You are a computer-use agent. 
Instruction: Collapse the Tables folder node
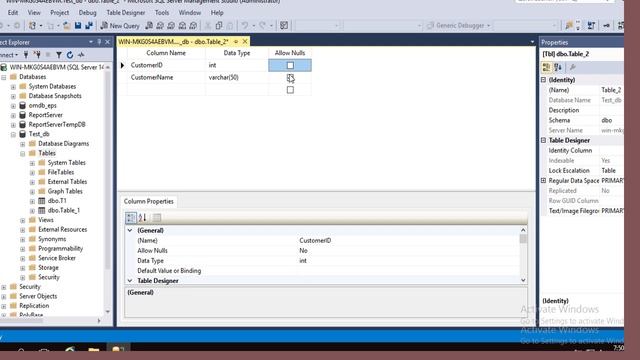pos(23,153)
